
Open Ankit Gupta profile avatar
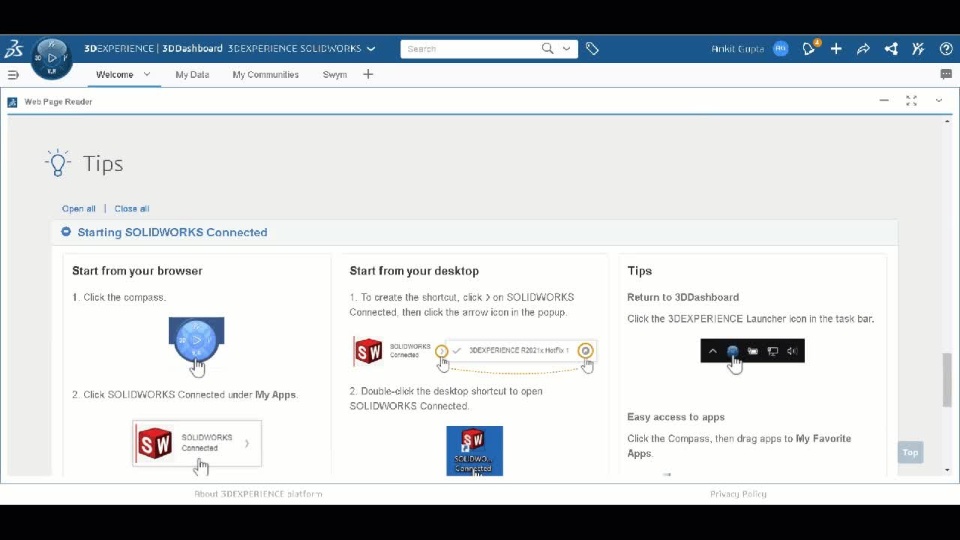[781, 48]
